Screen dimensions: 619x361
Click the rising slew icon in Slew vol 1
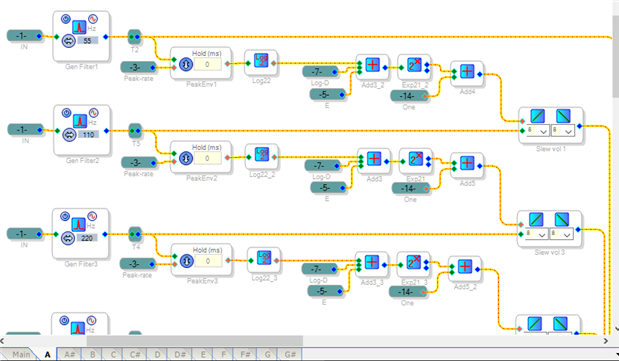coord(537,116)
